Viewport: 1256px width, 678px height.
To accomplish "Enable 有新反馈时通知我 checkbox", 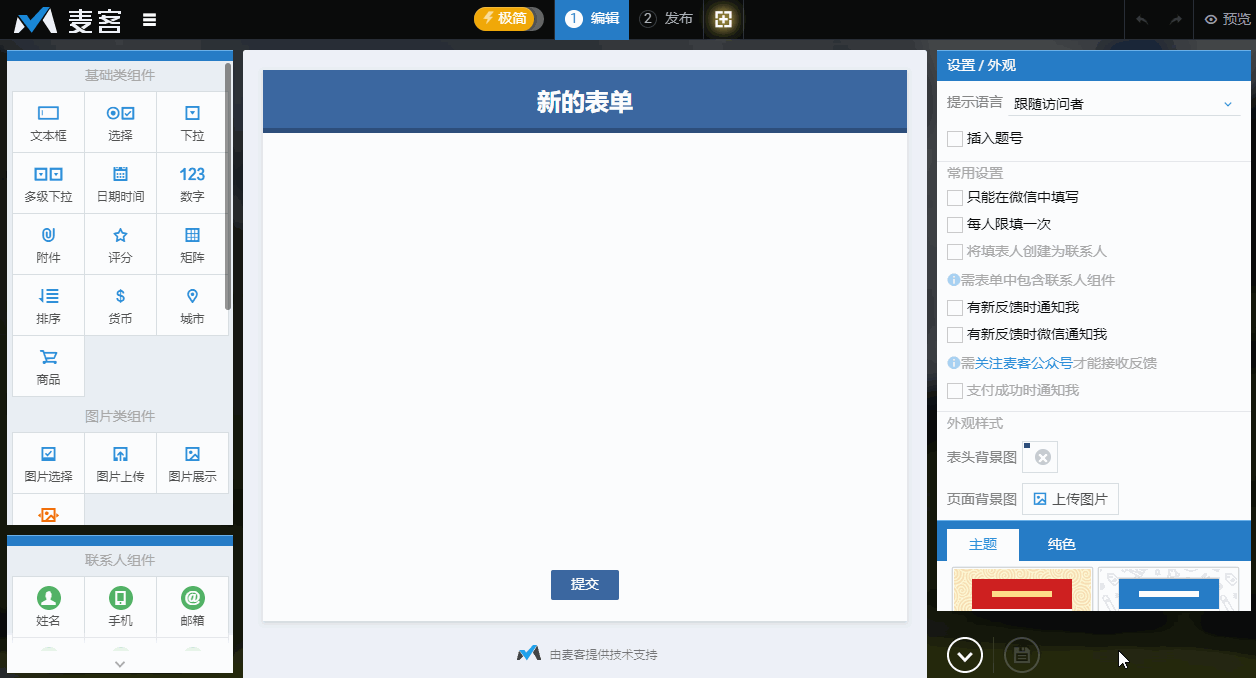I will [x=955, y=308].
